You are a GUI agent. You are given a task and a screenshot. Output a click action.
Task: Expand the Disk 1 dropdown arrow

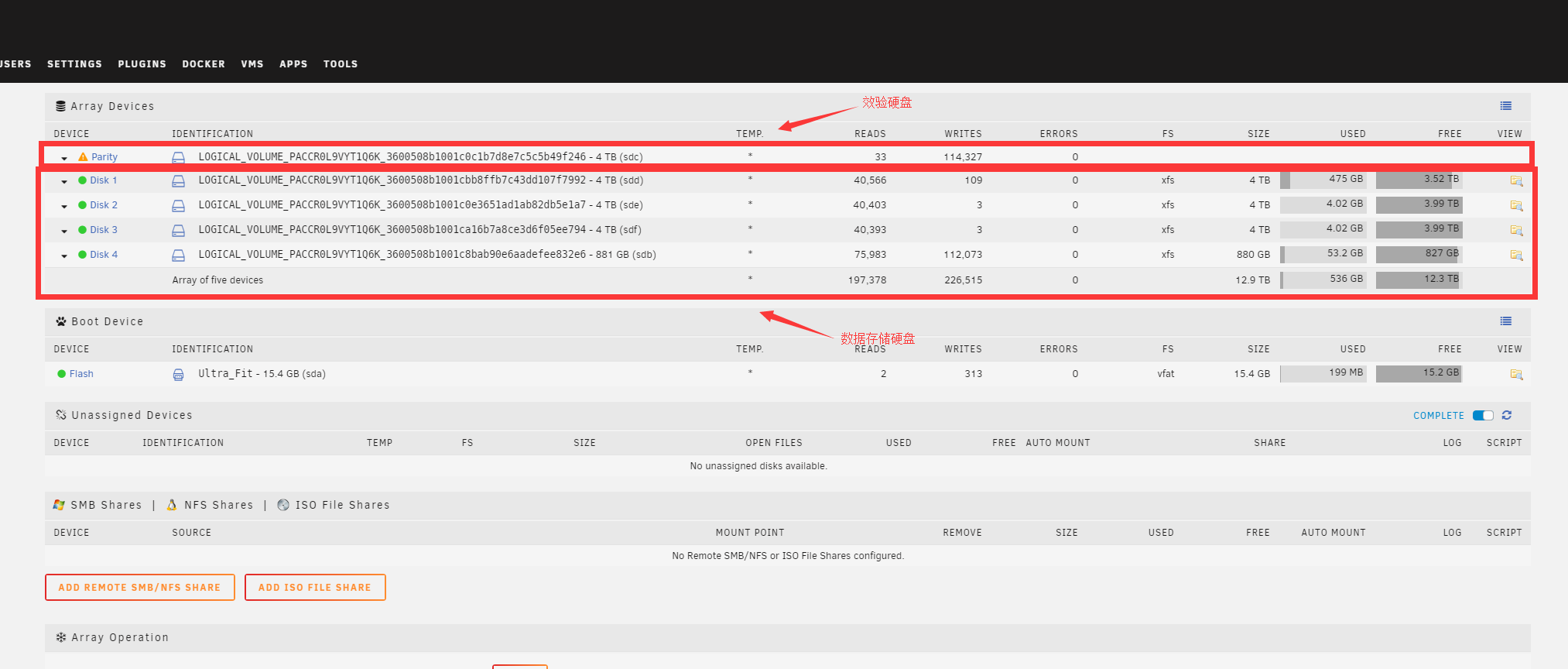click(x=64, y=182)
